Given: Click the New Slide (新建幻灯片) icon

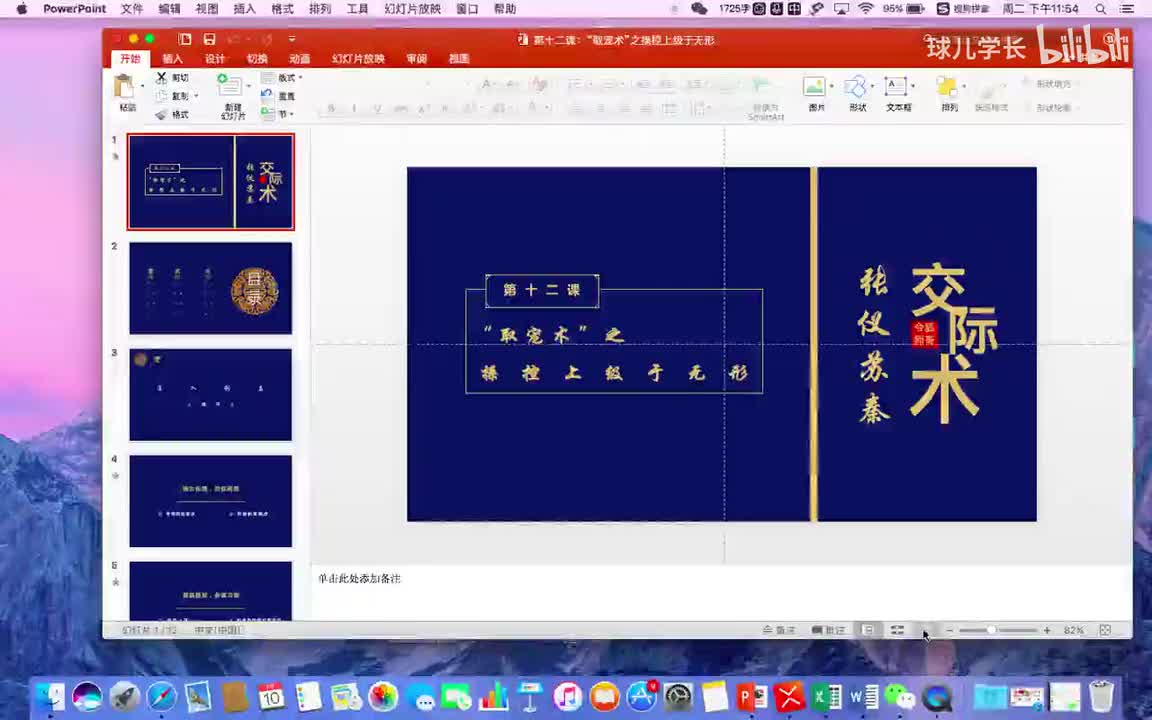Looking at the screenshot, I should point(230,87).
